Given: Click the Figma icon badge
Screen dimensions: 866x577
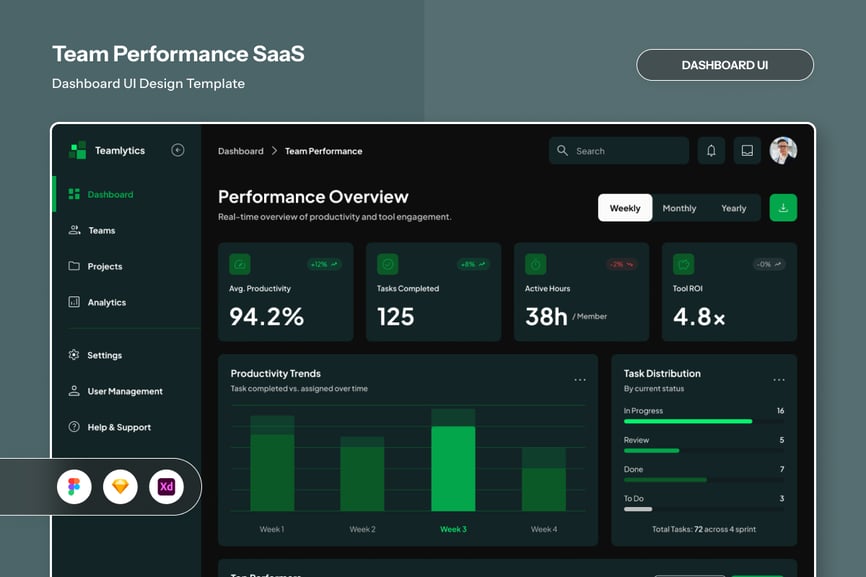Looking at the screenshot, I should click(x=74, y=487).
